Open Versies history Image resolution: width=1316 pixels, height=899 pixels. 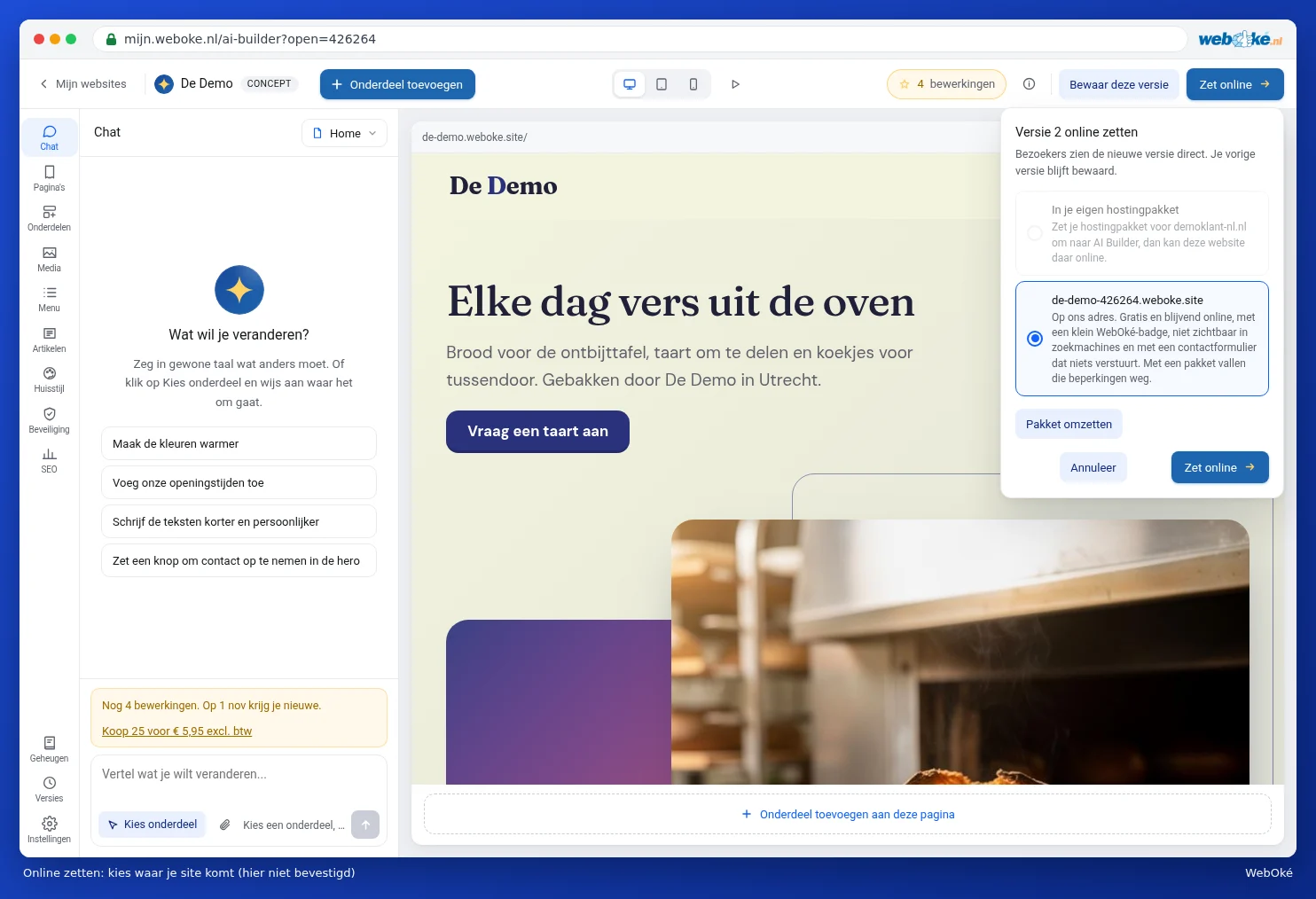pyautogui.click(x=49, y=789)
